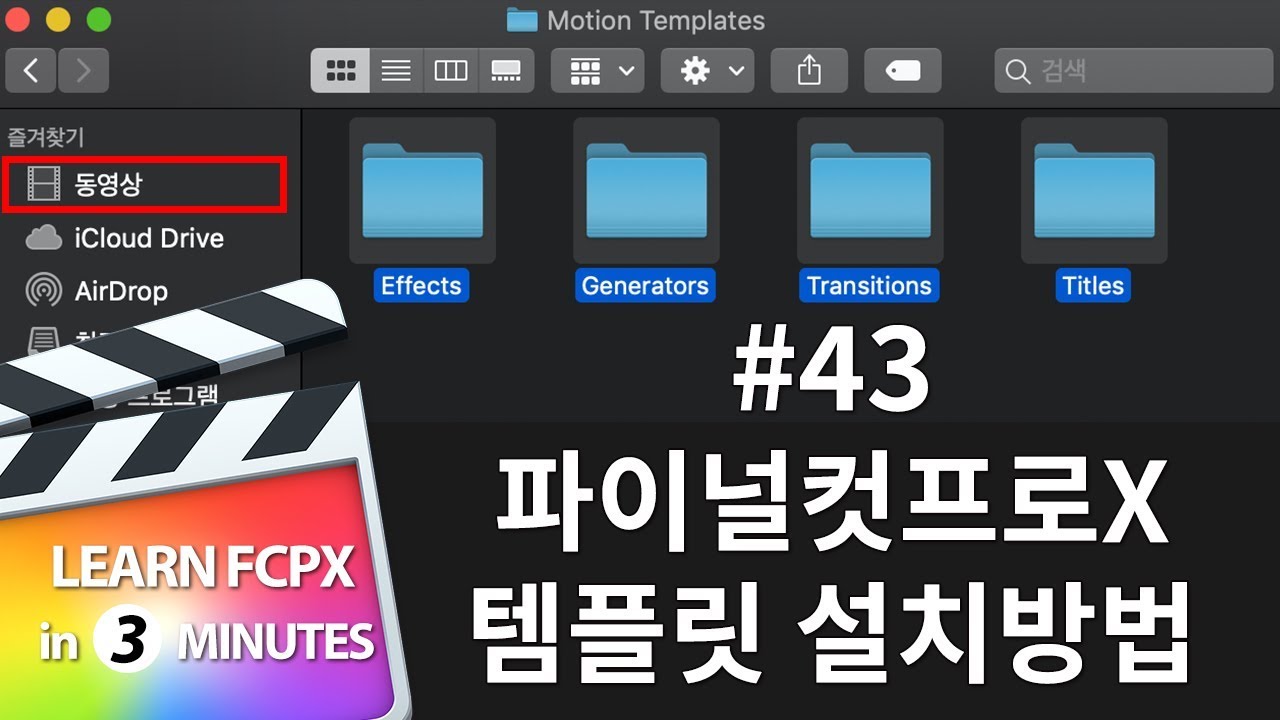Viewport: 1280px width, 720px height.
Task: Go back with the left chevron button
Action: [31, 71]
